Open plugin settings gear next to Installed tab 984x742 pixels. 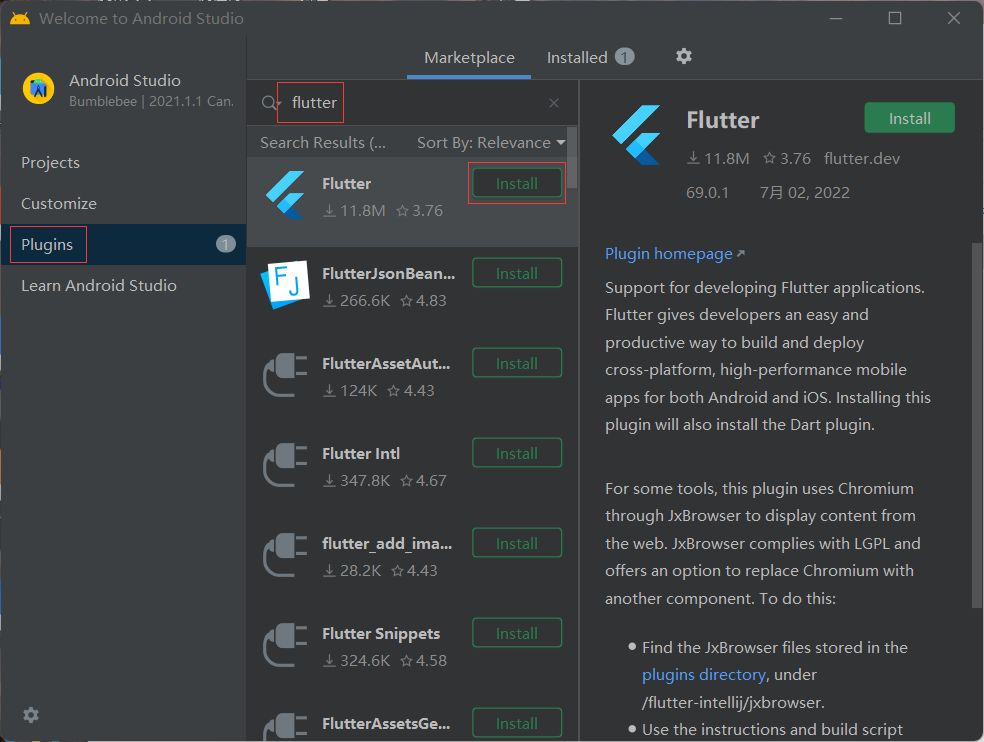click(683, 56)
